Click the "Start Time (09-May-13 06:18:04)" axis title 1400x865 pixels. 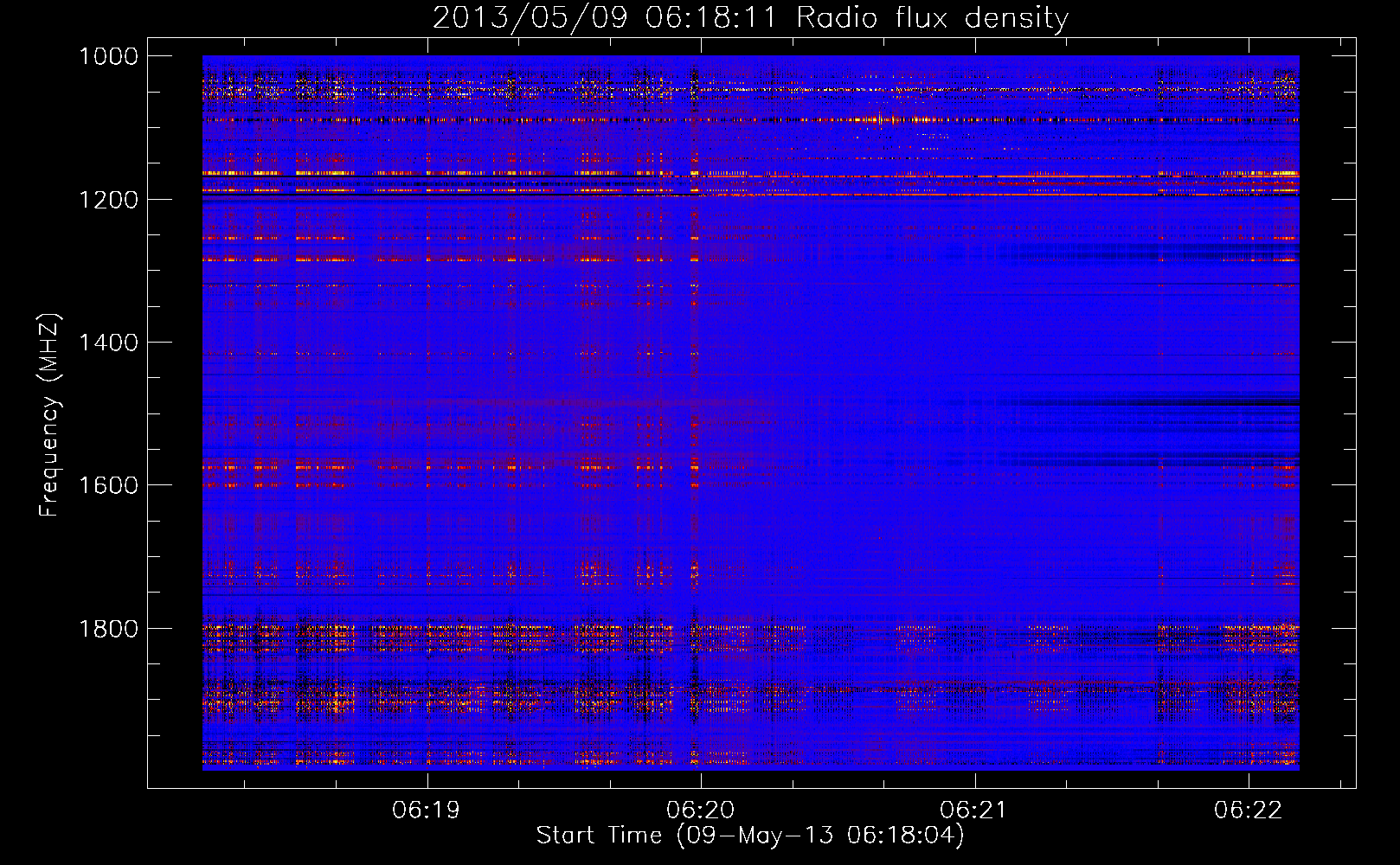pos(750,836)
